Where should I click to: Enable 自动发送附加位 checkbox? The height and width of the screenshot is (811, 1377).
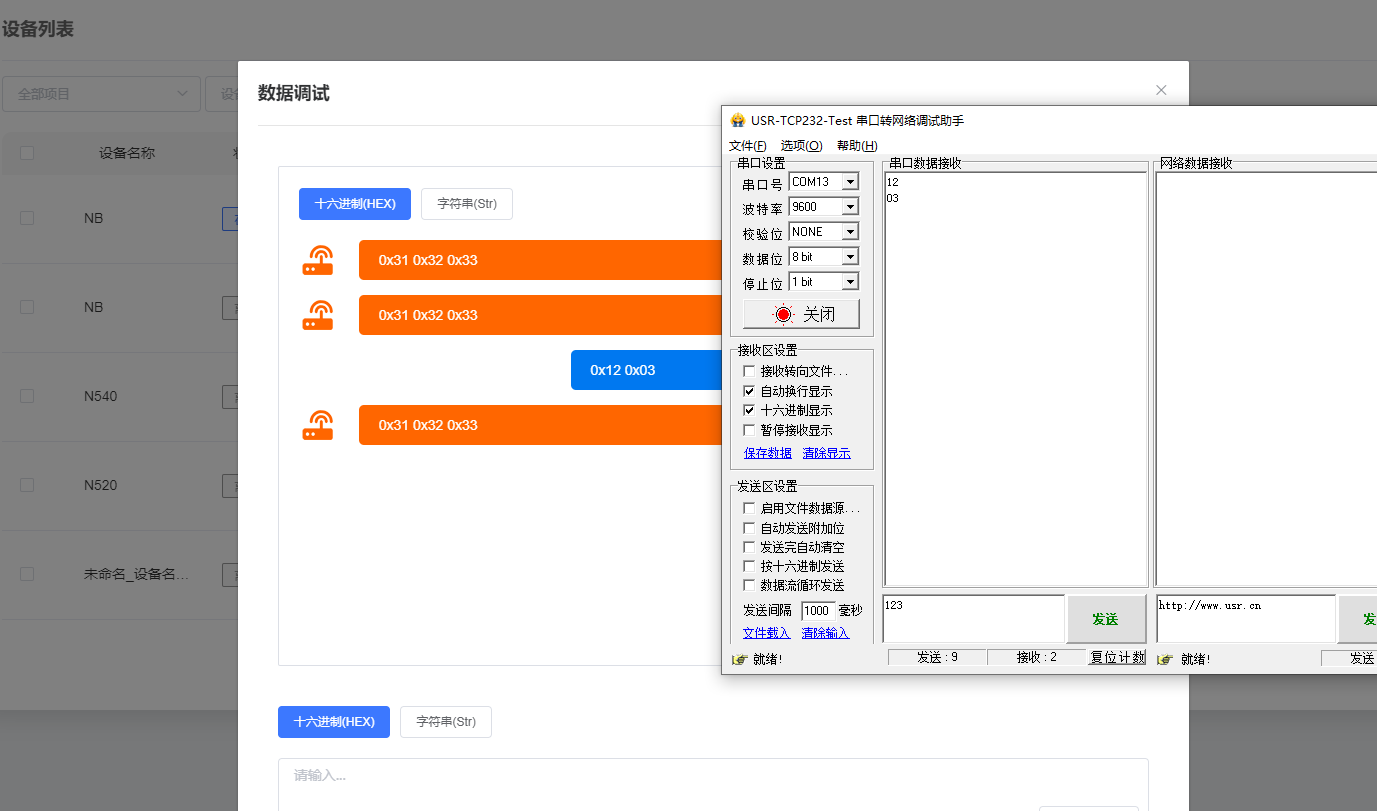pyautogui.click(x=749, y=528)
